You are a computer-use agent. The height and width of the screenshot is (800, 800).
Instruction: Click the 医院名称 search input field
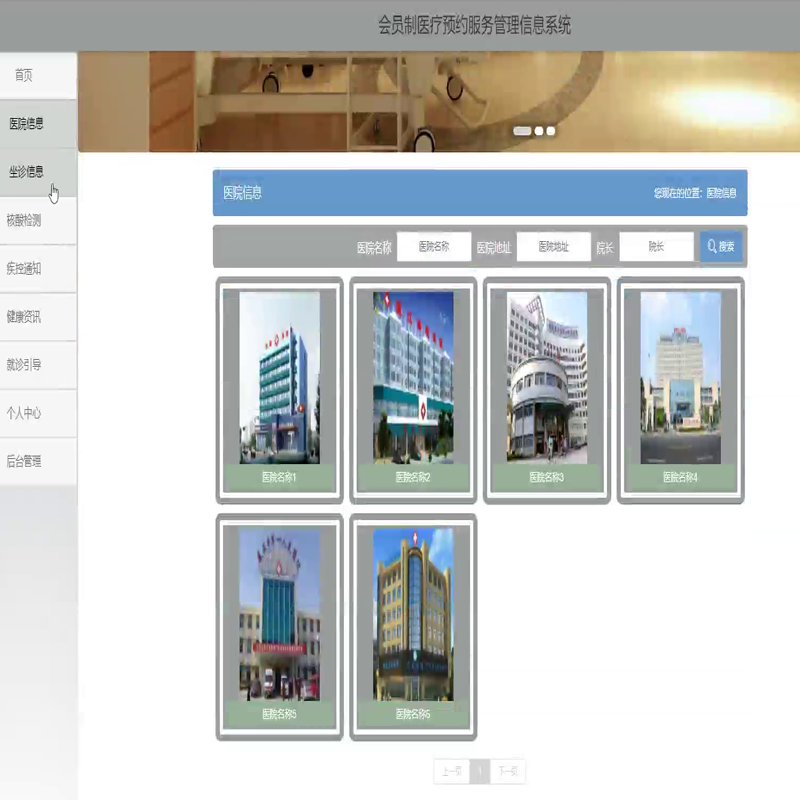pos(434,247)
